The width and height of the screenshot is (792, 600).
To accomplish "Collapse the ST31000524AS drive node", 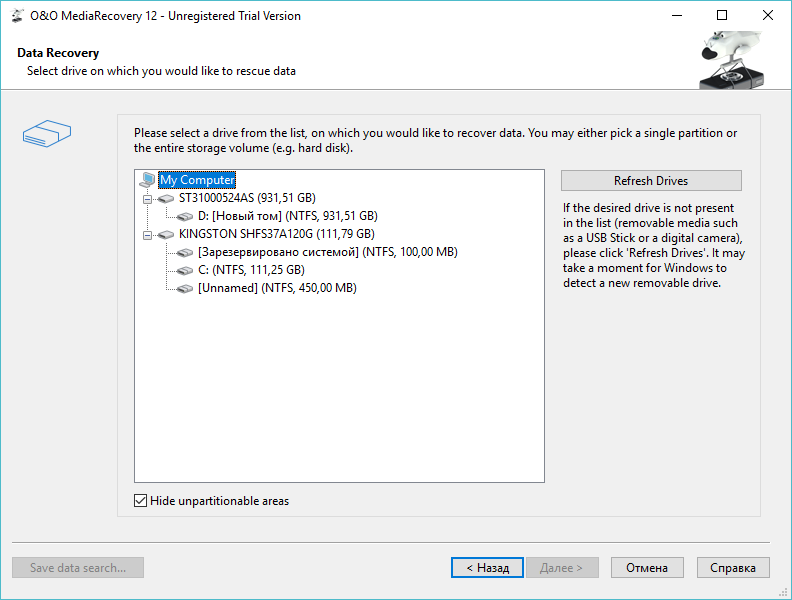I will click(148, 198).
